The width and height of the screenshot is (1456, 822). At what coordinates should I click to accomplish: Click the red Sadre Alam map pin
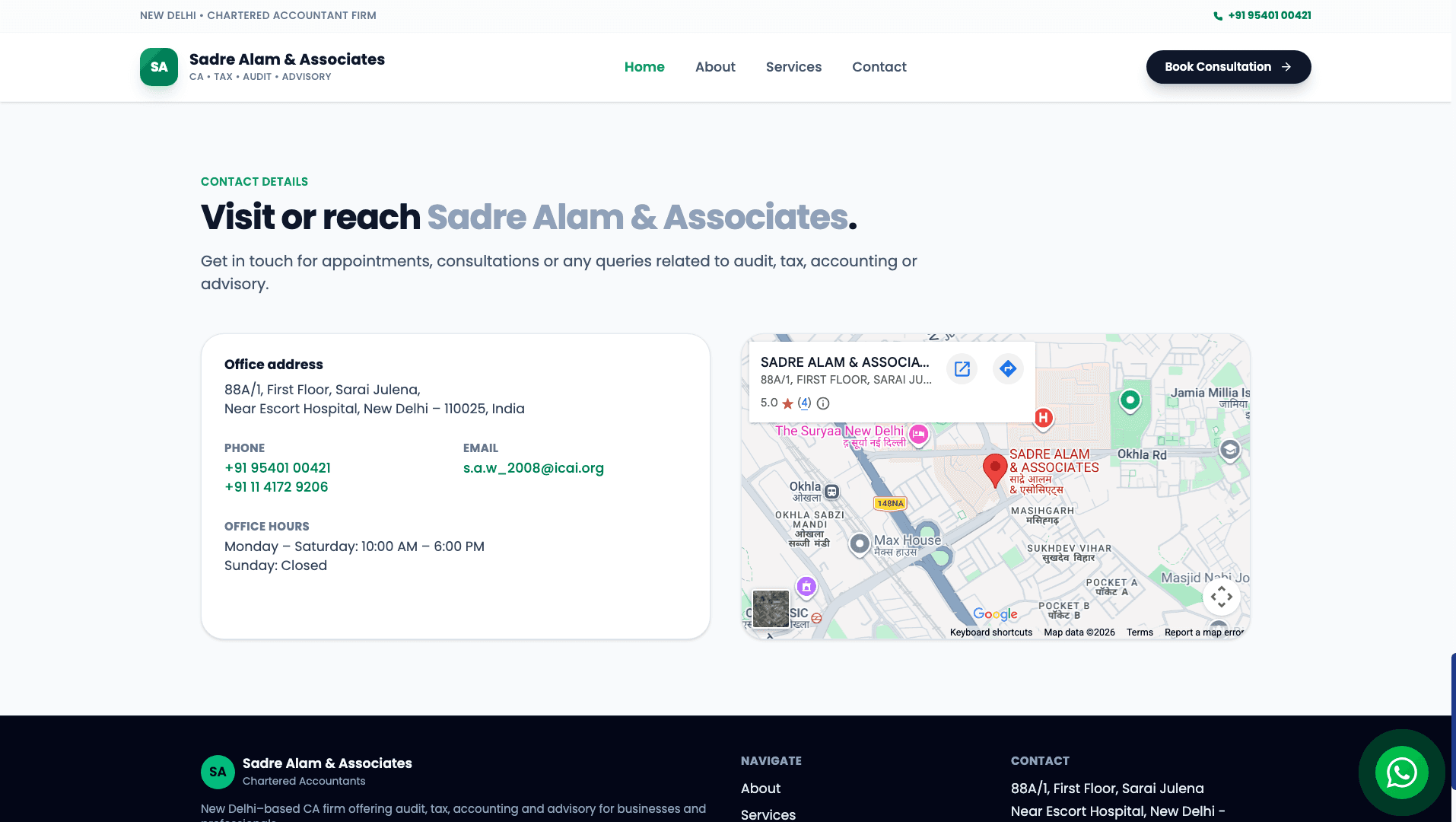click(x=995, y=470)
